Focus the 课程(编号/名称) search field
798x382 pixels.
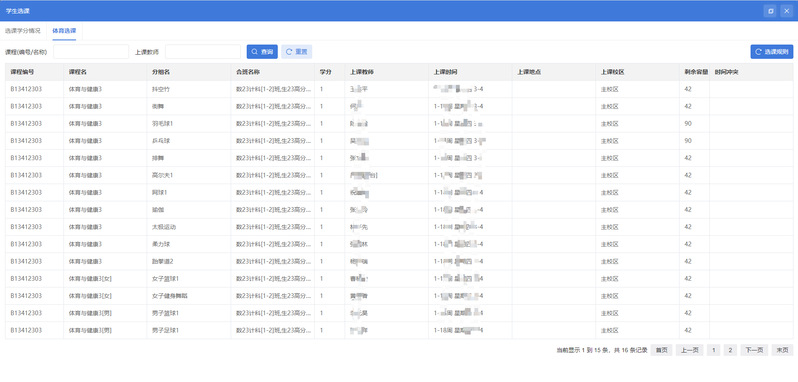pyautogui.click(x=91, y=52)
